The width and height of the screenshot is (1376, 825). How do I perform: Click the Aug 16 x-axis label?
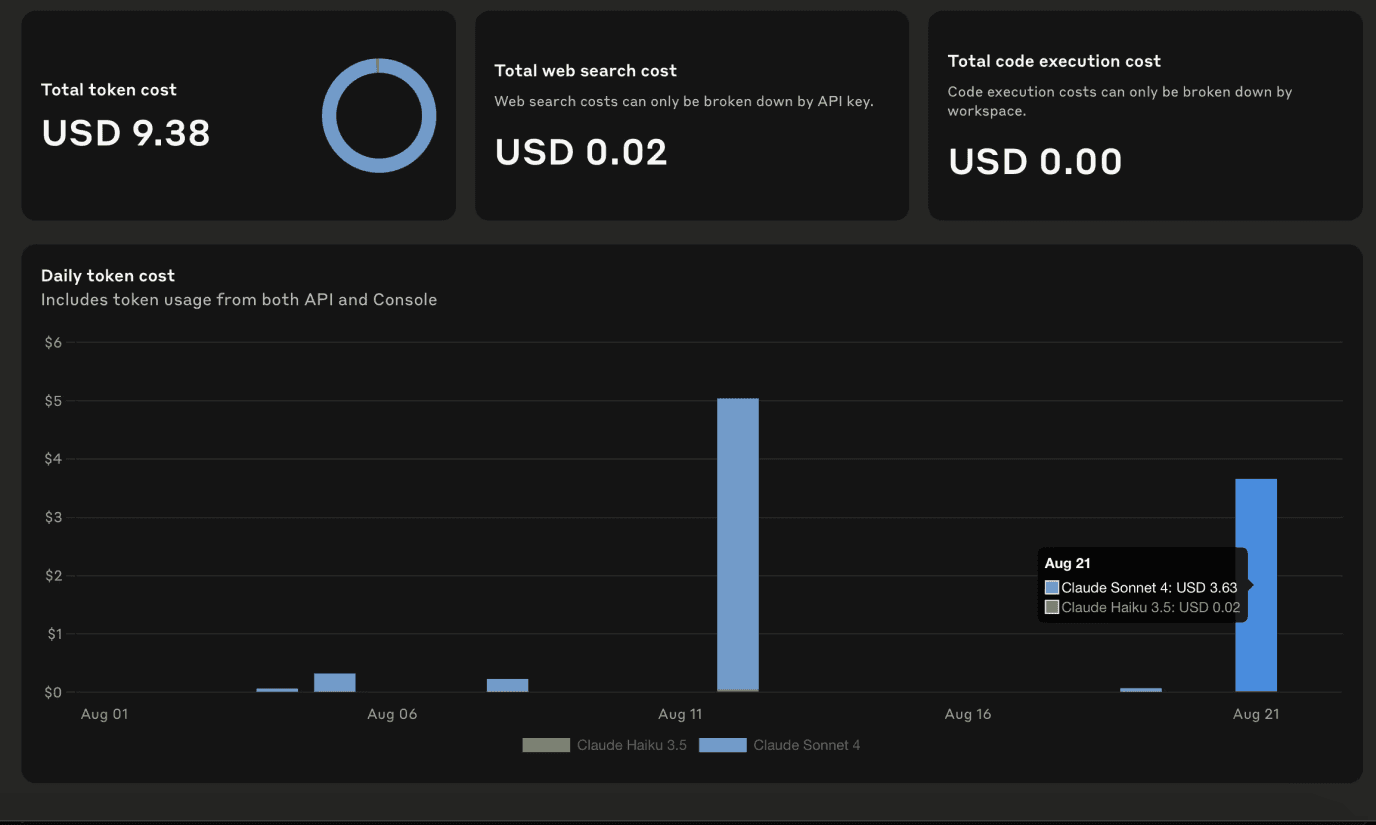click(968, 714)
